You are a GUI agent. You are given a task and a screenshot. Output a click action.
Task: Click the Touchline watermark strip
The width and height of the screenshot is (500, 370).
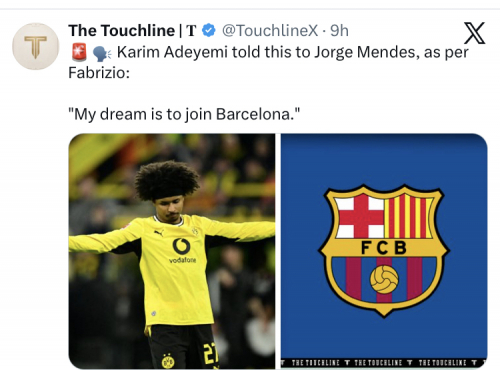384,363
